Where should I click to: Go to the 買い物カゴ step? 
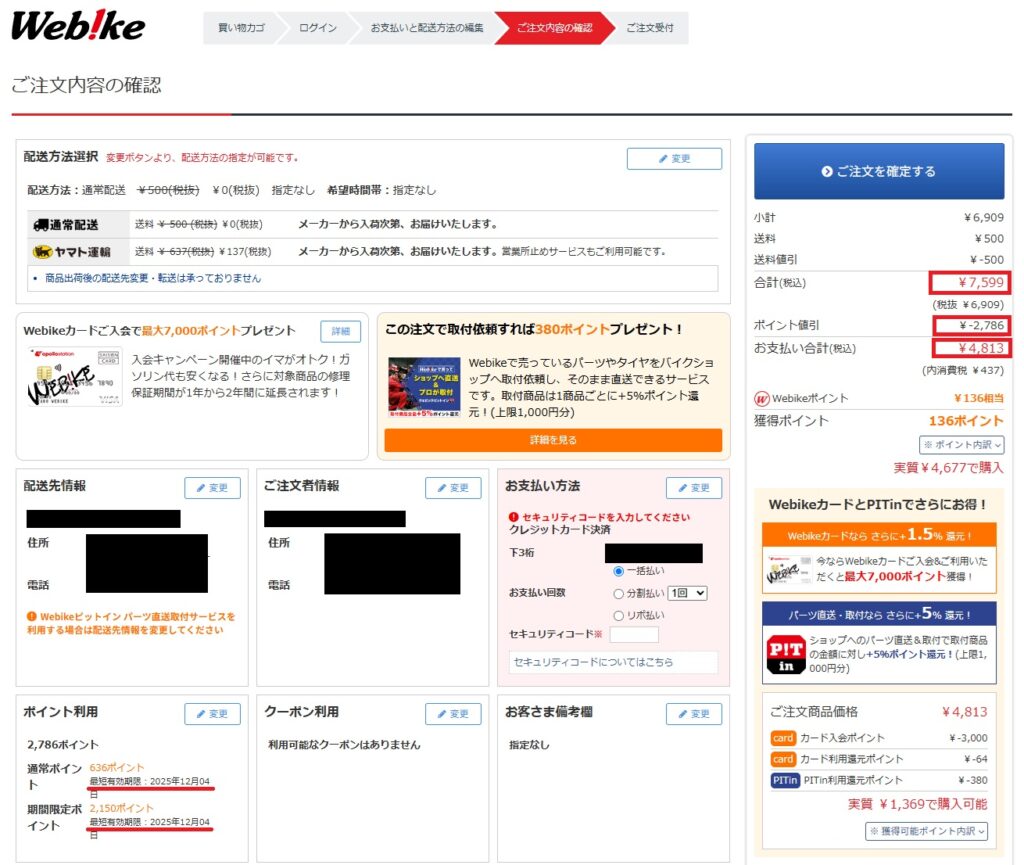pyautogui.click(x=241, y=28)
